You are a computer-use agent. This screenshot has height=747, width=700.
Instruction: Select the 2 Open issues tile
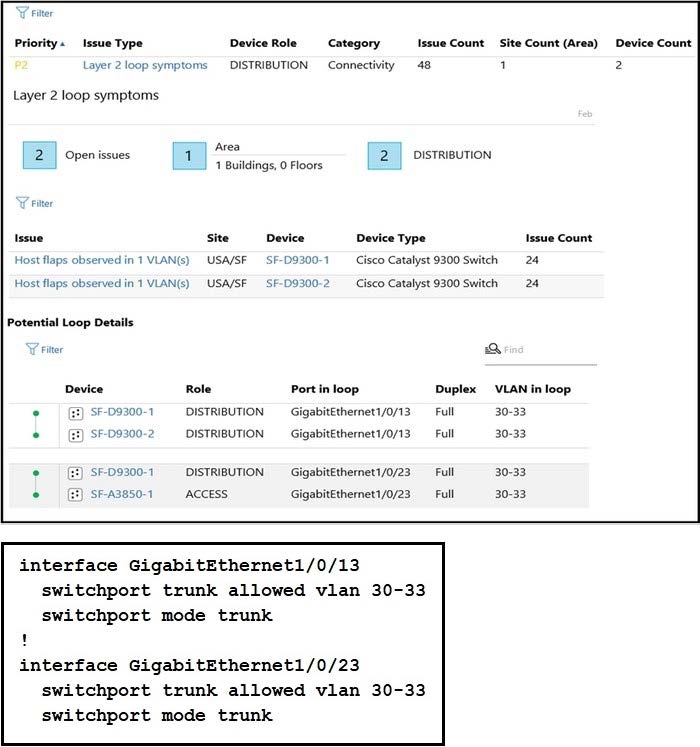tap(39, 155)
